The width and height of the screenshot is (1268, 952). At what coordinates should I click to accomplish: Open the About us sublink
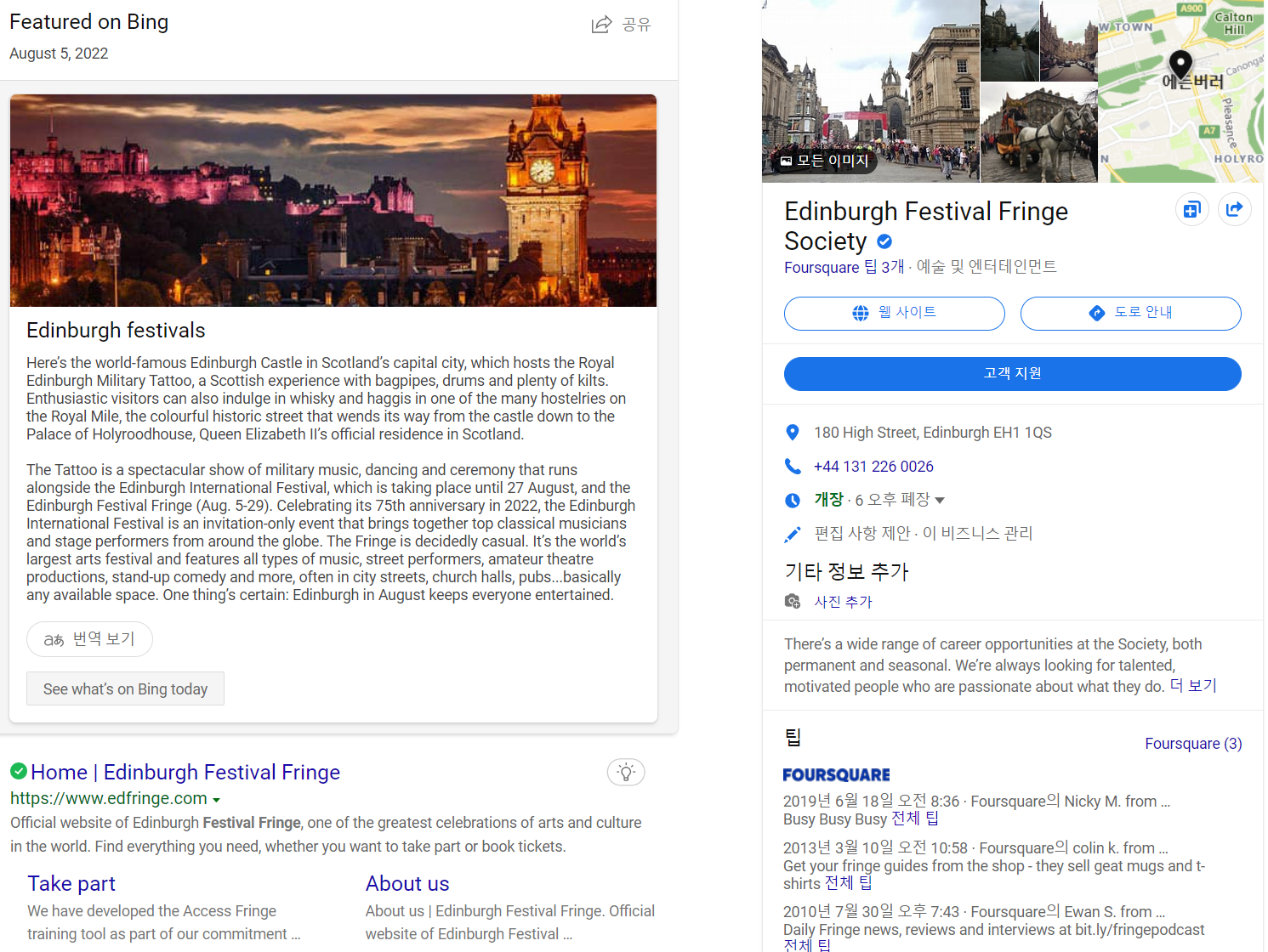click(x=407, y=884)
